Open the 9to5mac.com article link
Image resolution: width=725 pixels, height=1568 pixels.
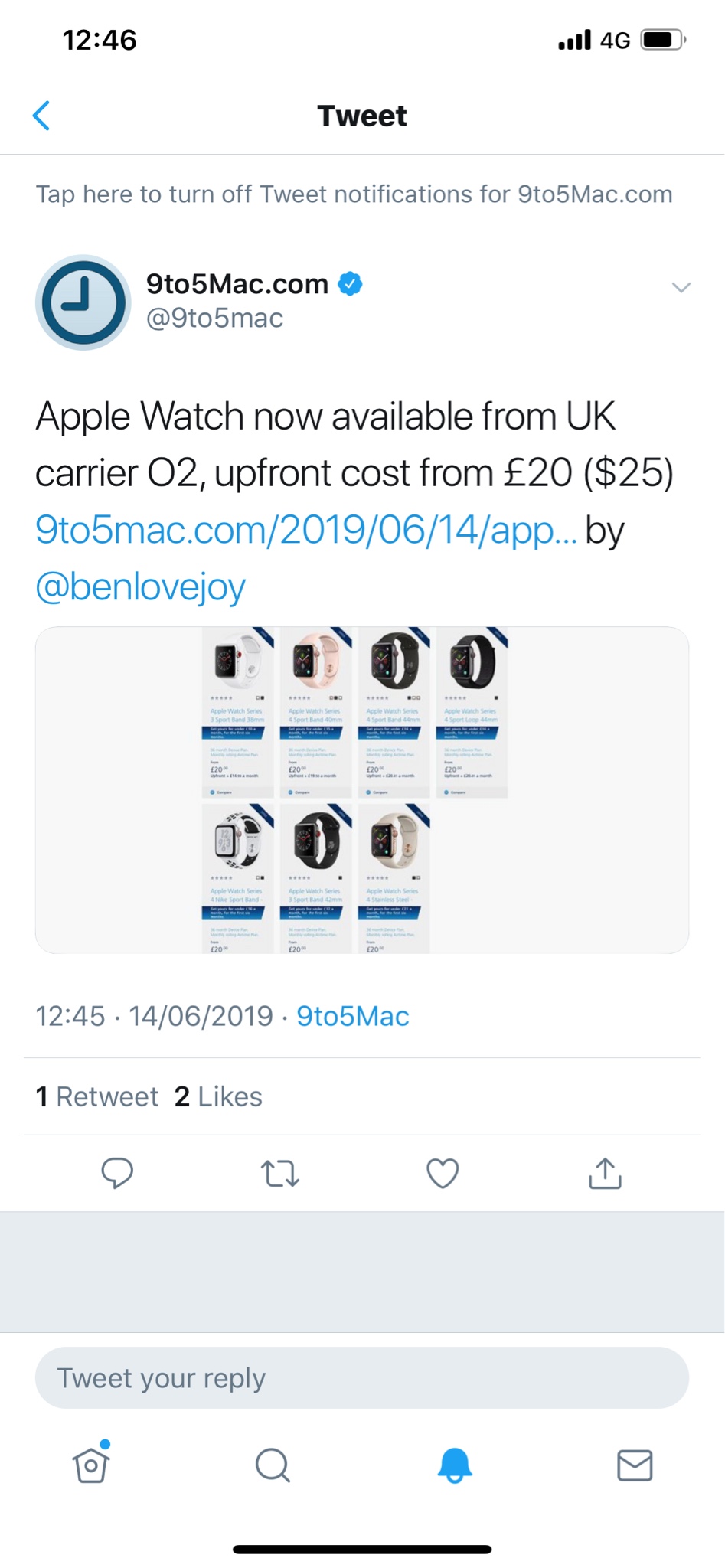(x=305, y=530)
